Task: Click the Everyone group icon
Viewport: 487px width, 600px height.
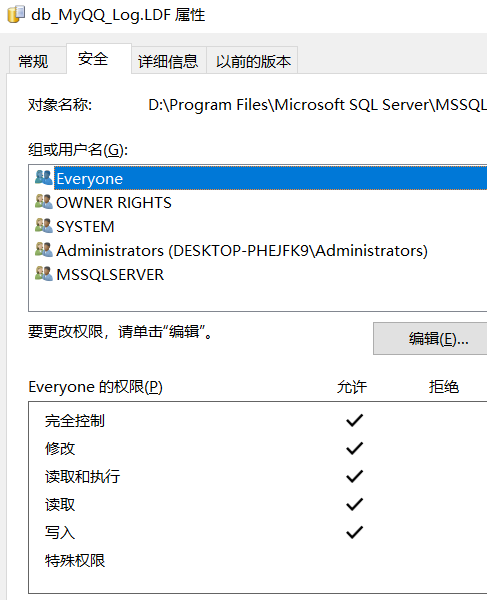Action: click(44, 178)
